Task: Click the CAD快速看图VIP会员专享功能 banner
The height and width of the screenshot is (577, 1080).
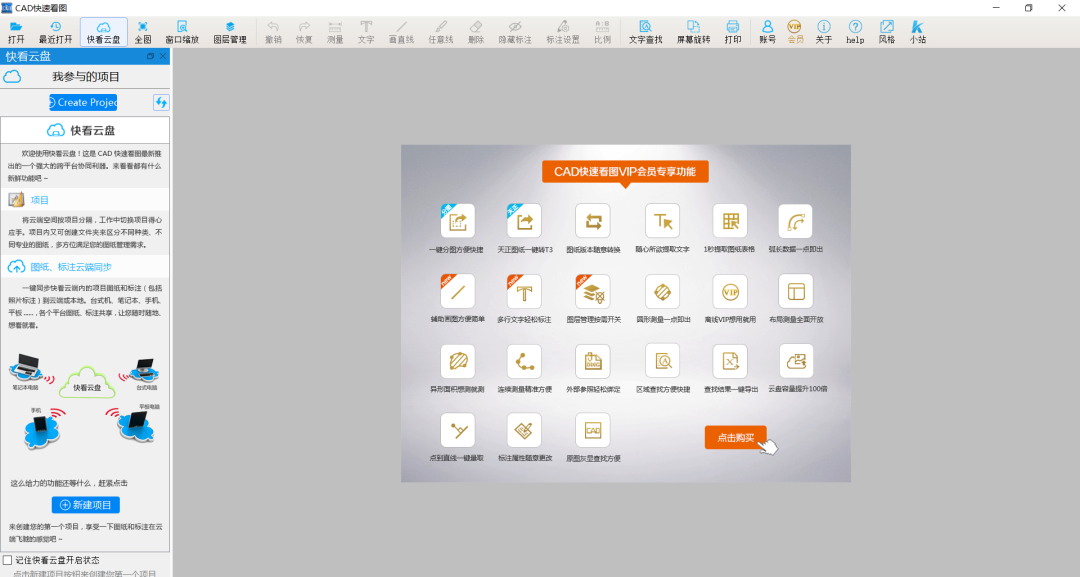Action: coord(625,172)
